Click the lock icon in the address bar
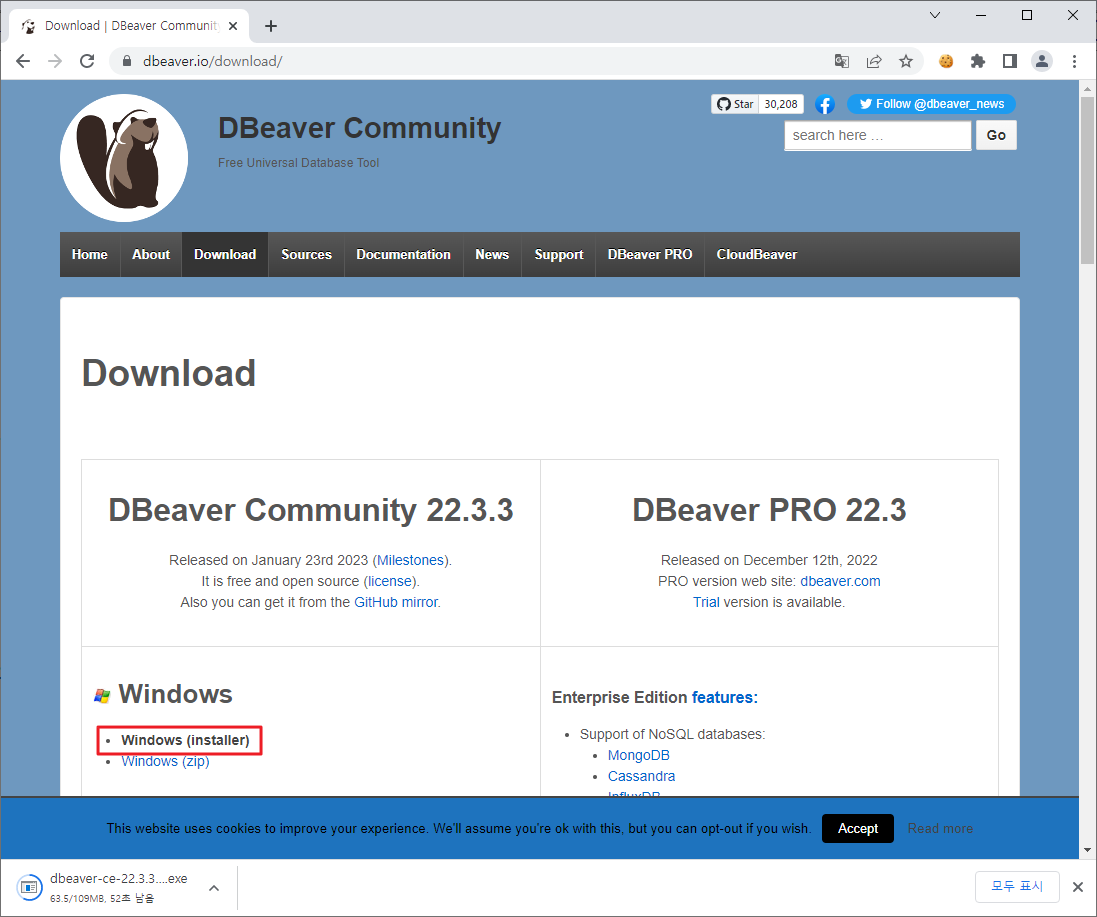Image resolution: width=1097 pixels, height=917 pixels. 127,62
